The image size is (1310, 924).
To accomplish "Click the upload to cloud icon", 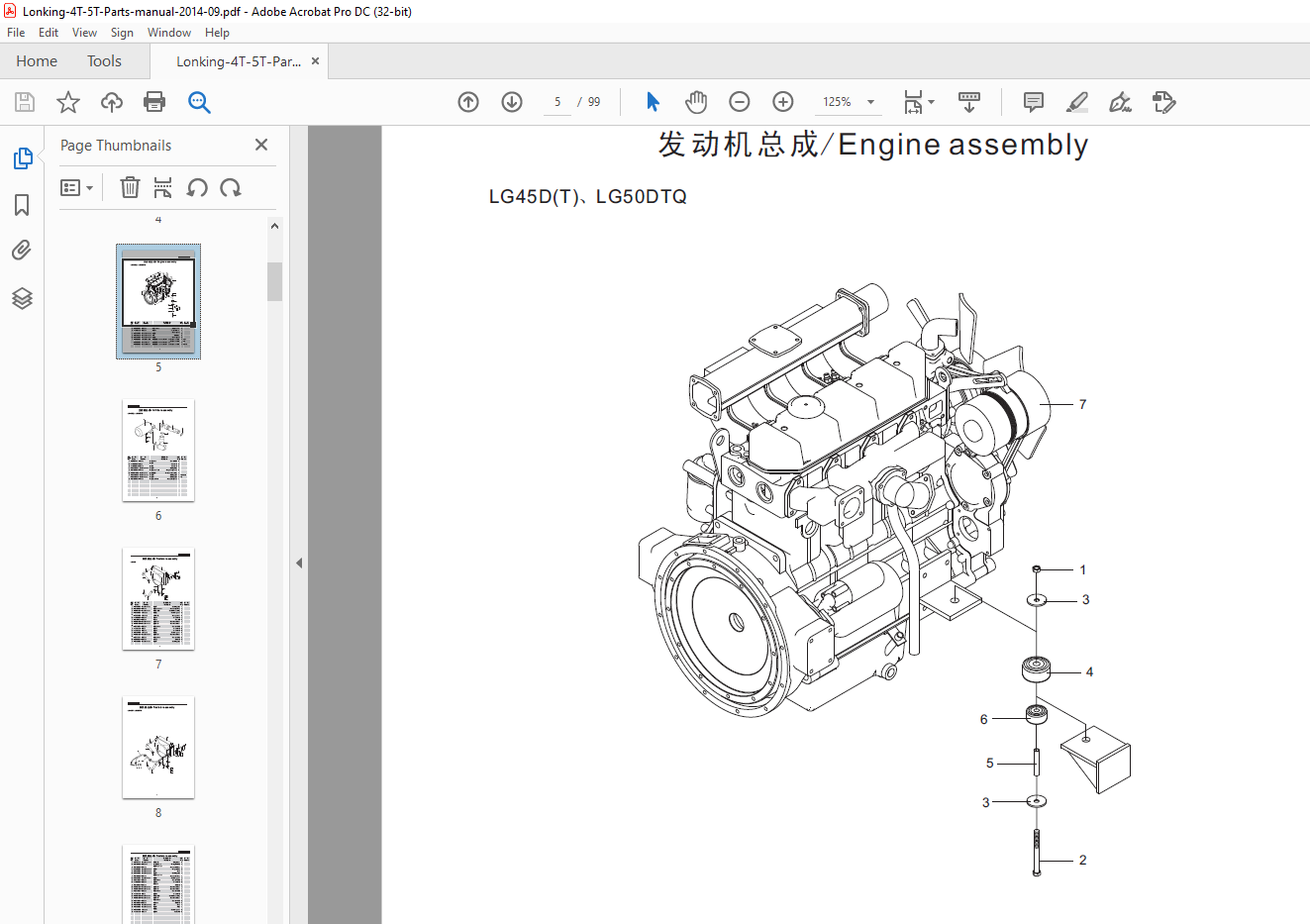I will click(112, 102).
